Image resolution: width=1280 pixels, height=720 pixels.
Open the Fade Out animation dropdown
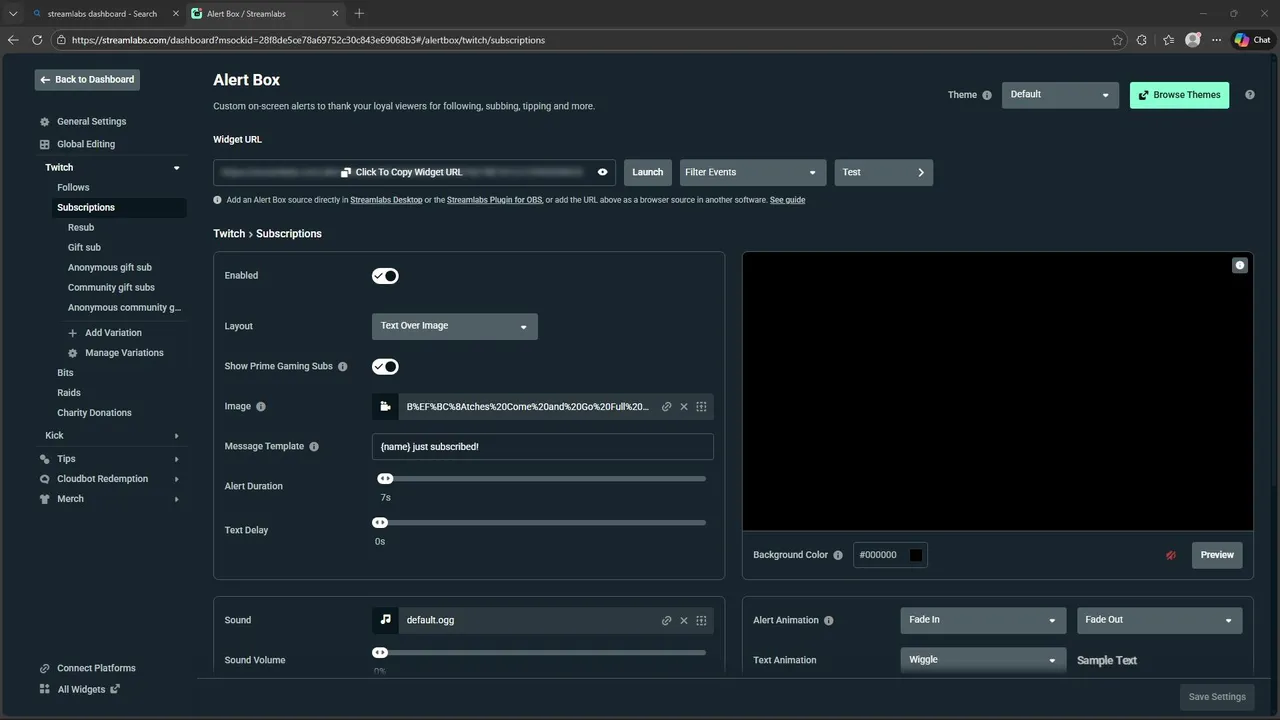(1160, 620)
